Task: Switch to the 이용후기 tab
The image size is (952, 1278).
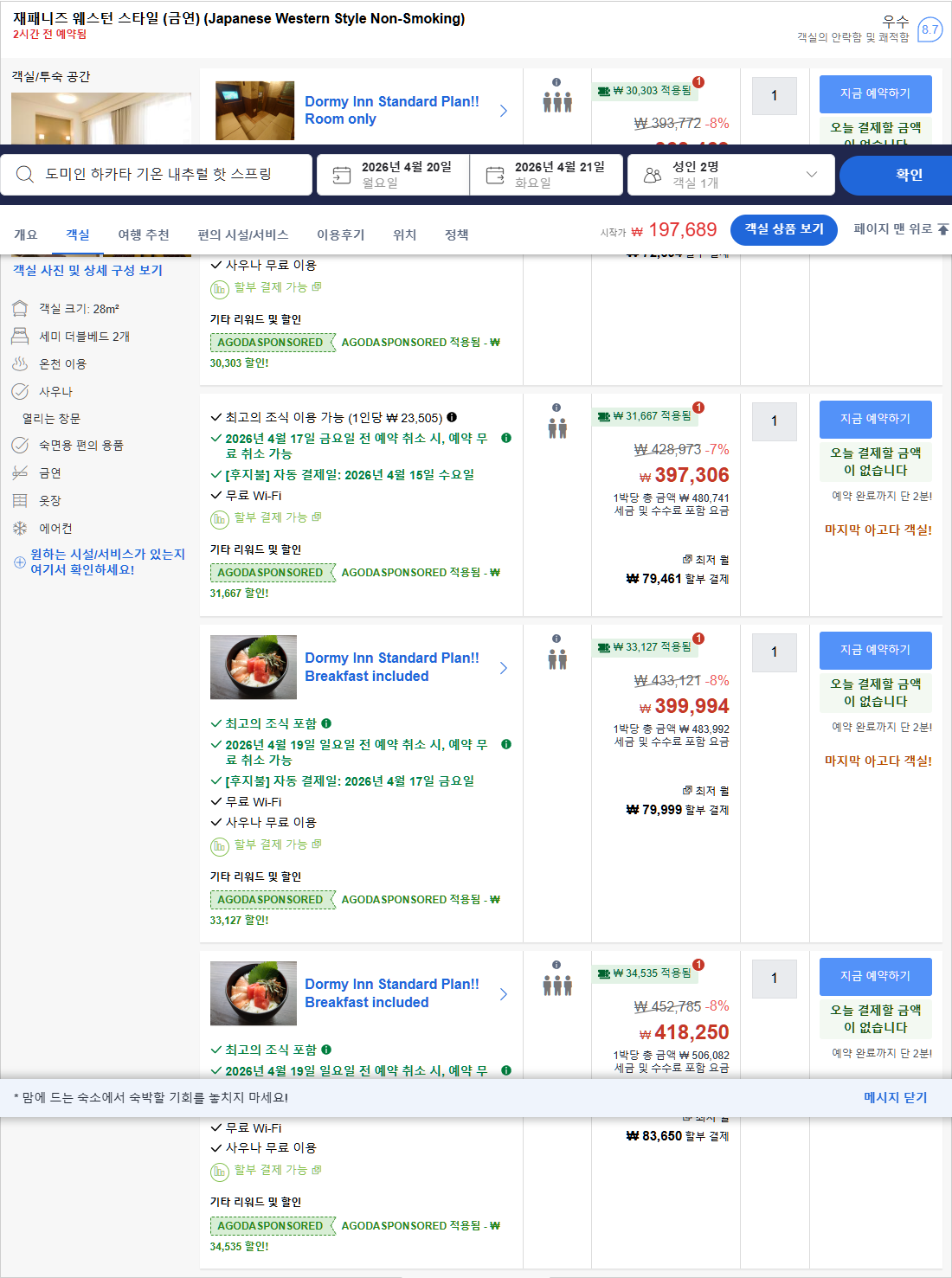Action: 339,234
